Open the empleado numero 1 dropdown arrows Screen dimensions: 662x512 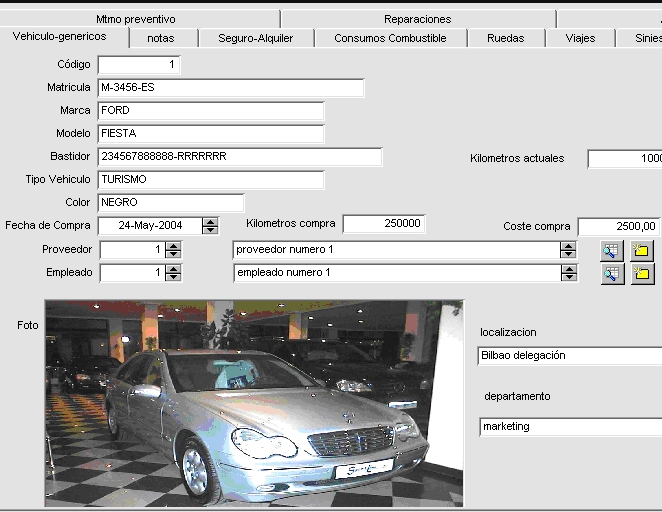tap(569, 273)
